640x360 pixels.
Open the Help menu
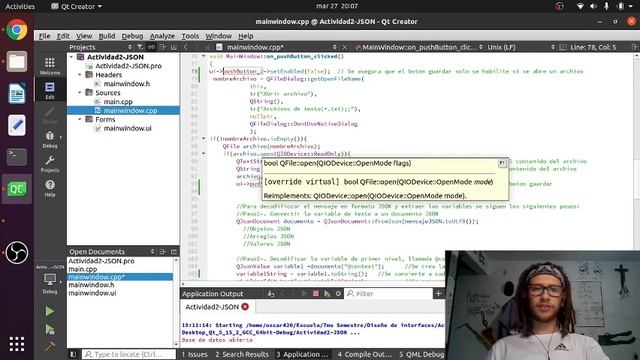coord(246,36)
